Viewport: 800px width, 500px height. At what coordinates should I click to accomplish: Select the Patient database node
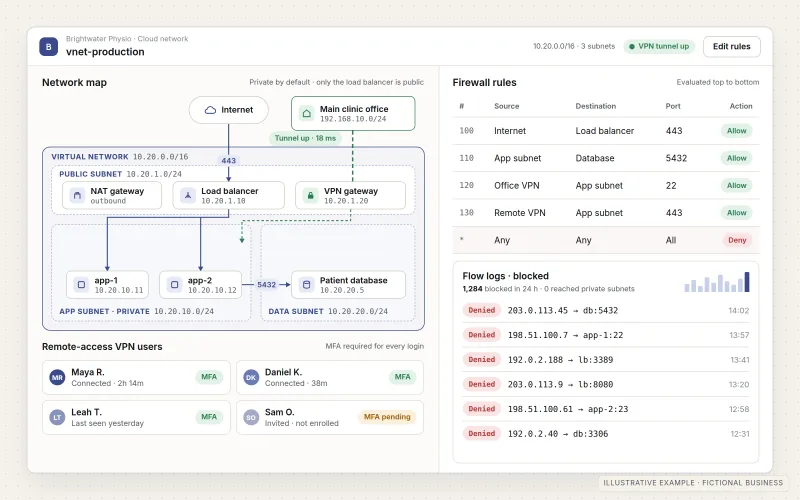pyautogui.click(x=348, y=285)
